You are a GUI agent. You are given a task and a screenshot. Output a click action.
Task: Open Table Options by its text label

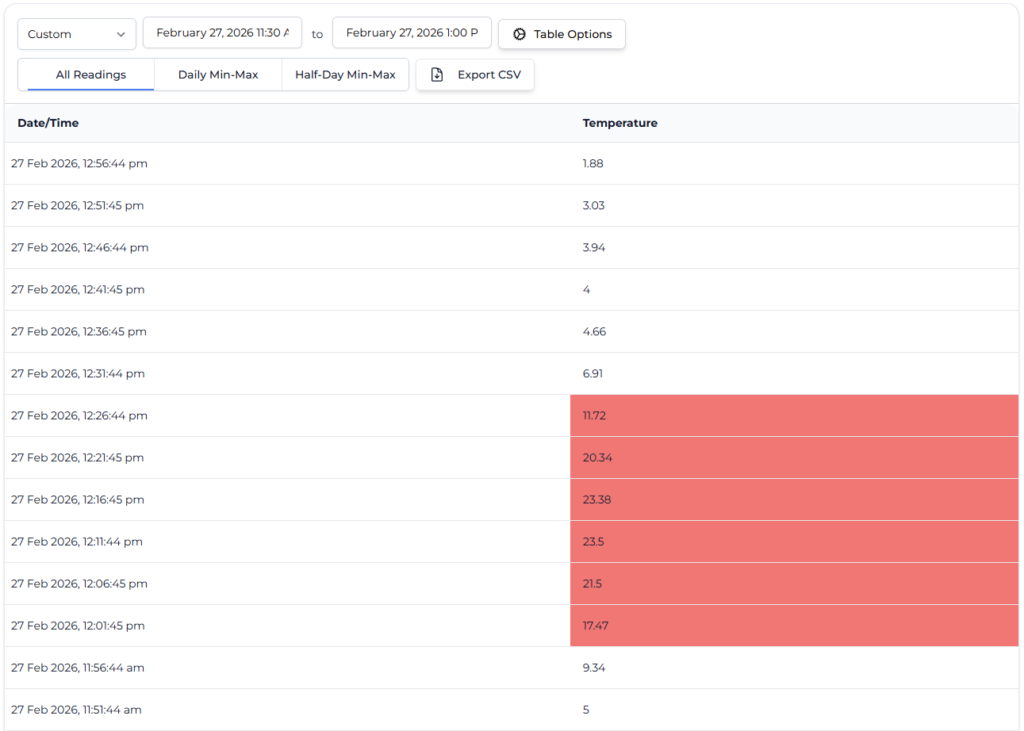click(573, 34)
